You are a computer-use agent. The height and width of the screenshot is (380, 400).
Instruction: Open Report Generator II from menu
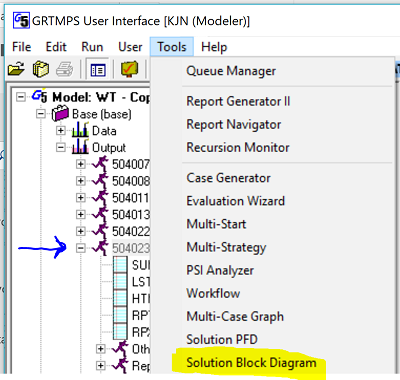pyautogui.click(x=238, y=101)
